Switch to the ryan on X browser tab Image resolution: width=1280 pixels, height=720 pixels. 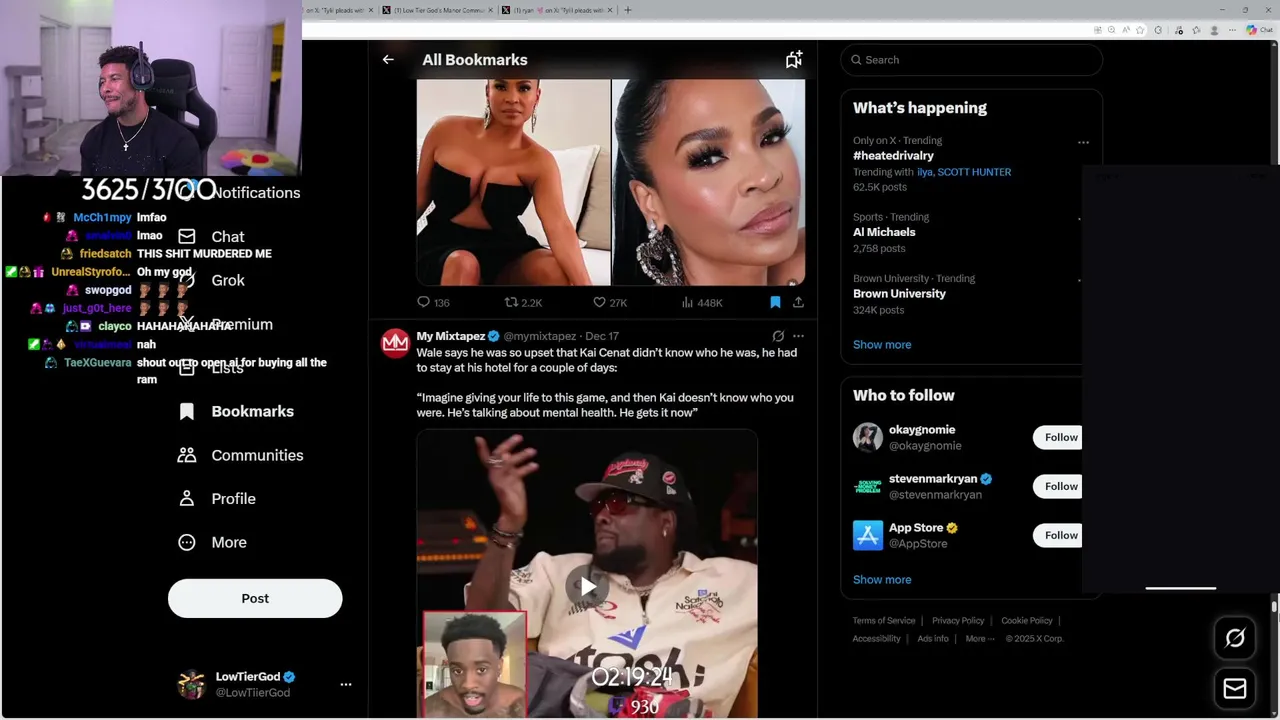pos(556,10)
